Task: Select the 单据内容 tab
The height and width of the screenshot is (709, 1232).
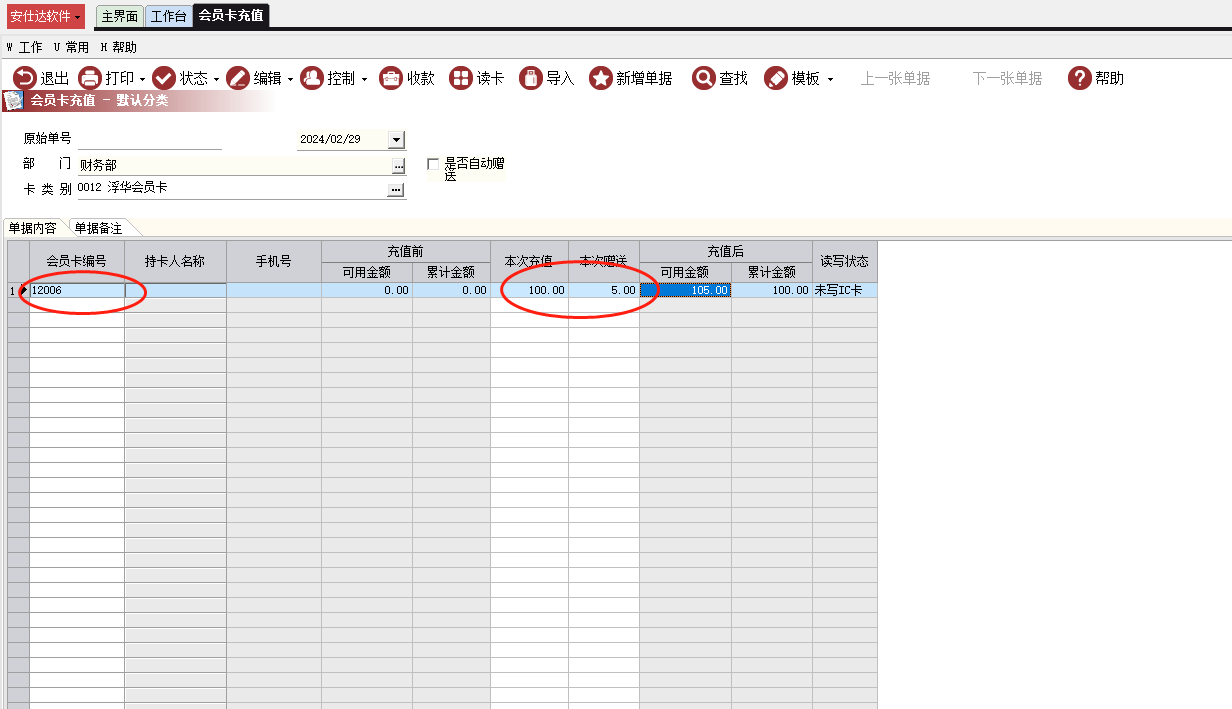Action: (x=33, y=228)
